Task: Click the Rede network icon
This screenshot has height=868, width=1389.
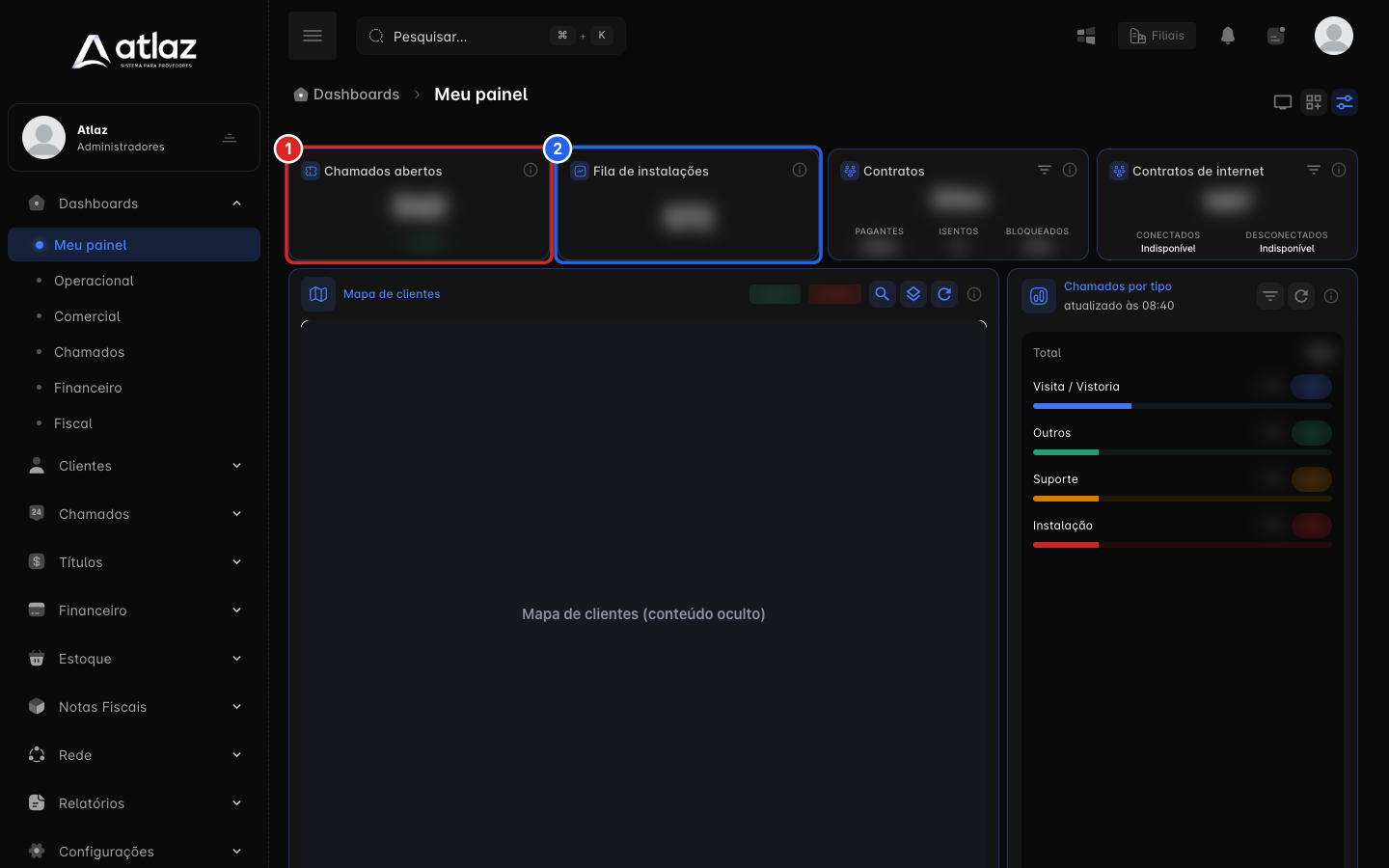Action: (37, 754)
